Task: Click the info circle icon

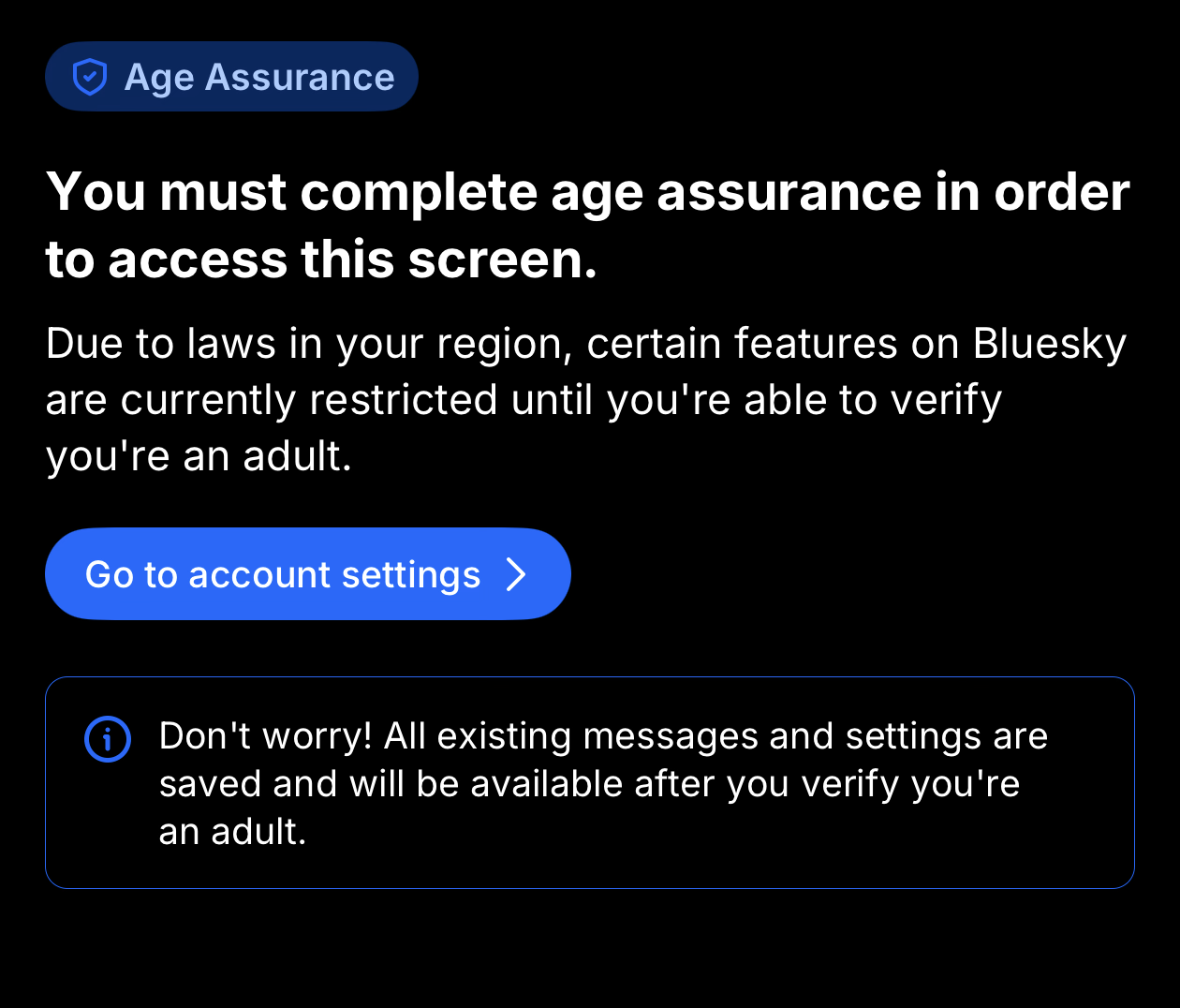Action: pos(108,739)
